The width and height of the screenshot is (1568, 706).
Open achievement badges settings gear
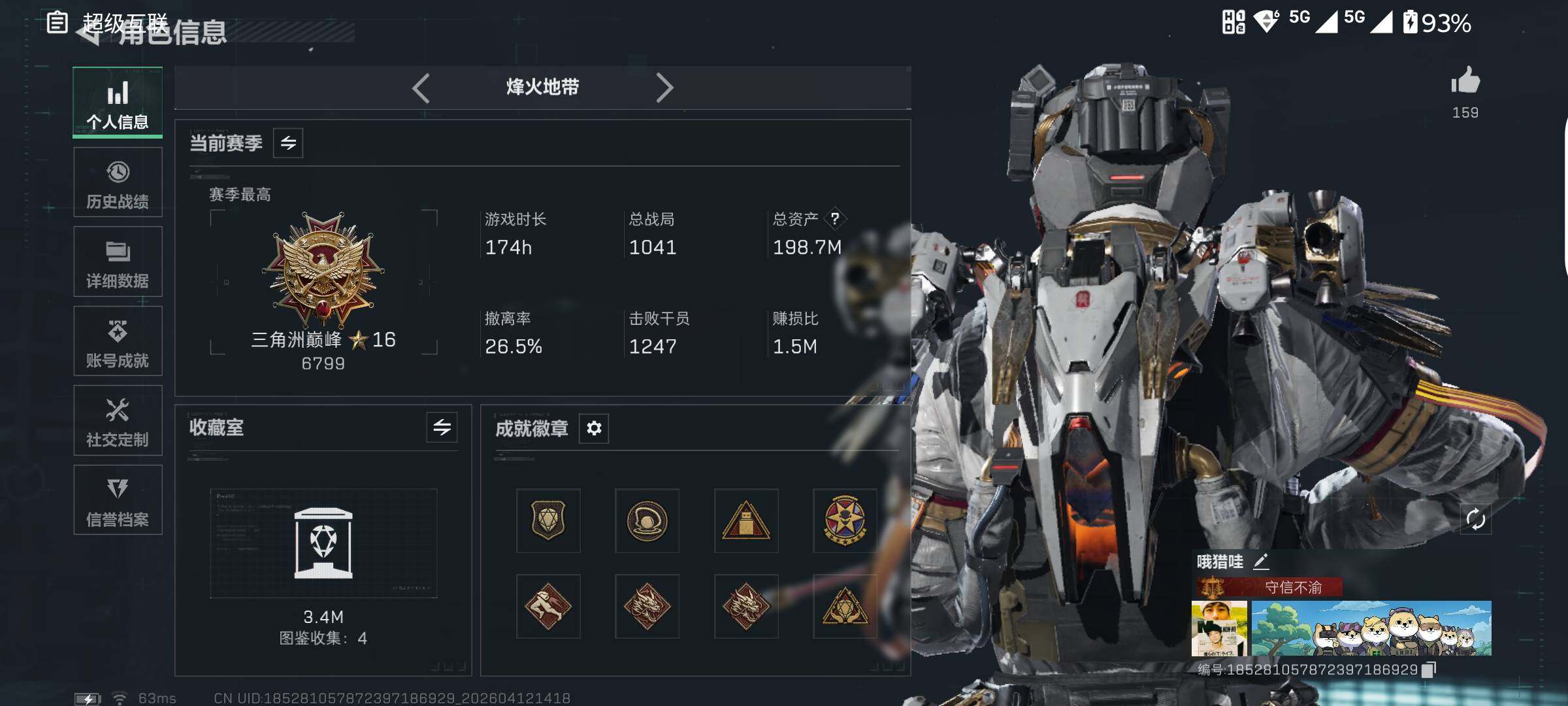[594, 428]
